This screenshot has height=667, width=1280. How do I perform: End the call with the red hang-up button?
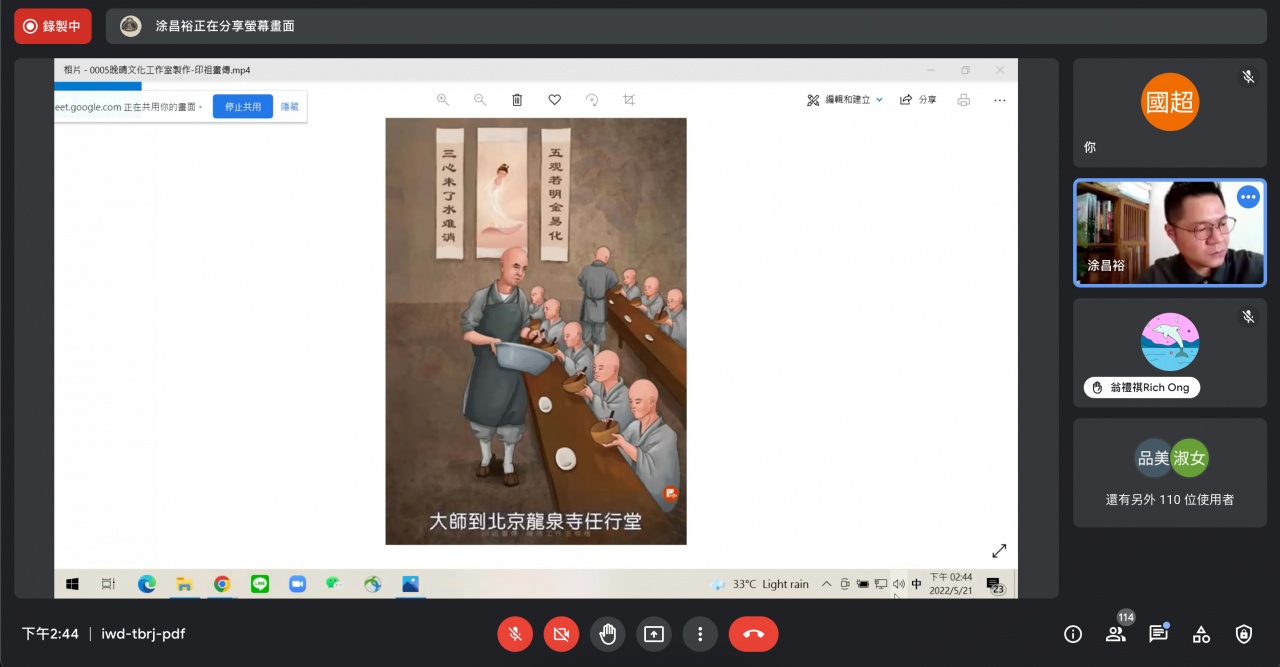[753, 634]
